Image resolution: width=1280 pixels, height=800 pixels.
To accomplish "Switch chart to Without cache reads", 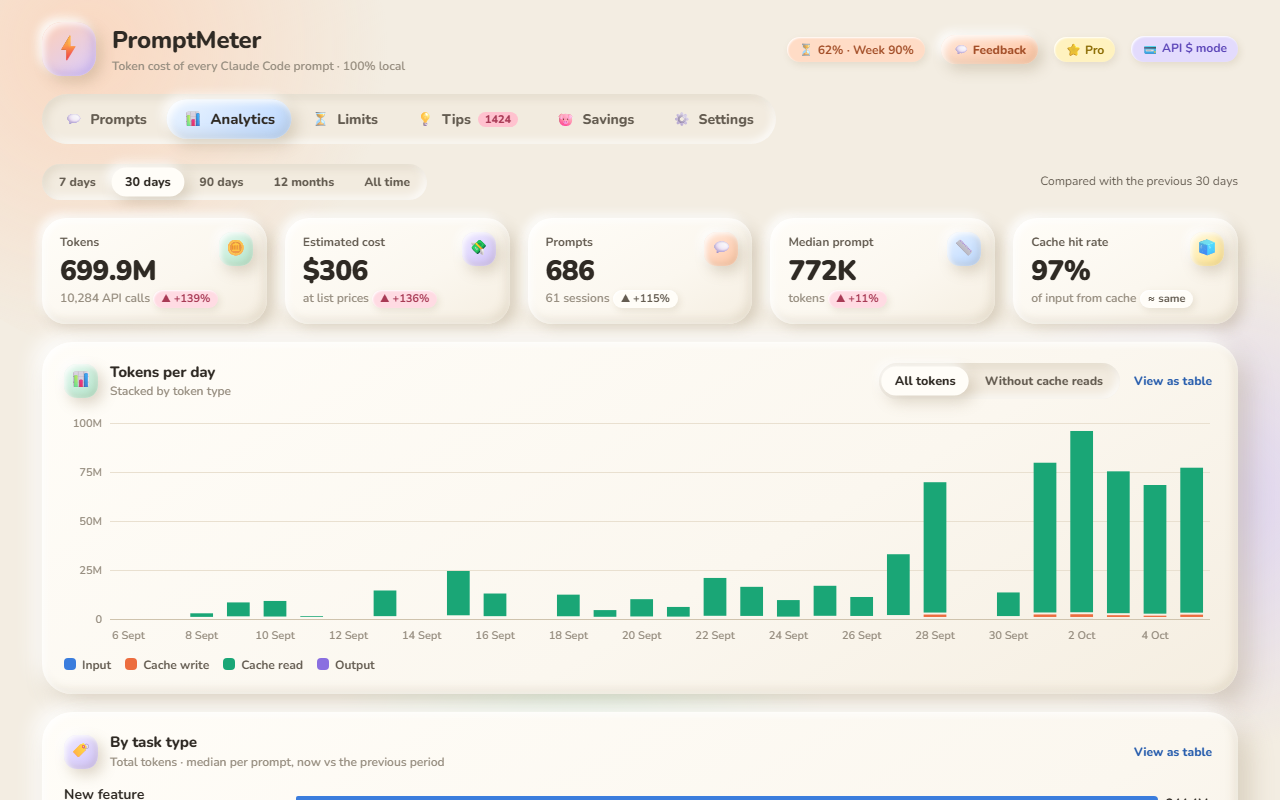I will tap(1044, 381).
